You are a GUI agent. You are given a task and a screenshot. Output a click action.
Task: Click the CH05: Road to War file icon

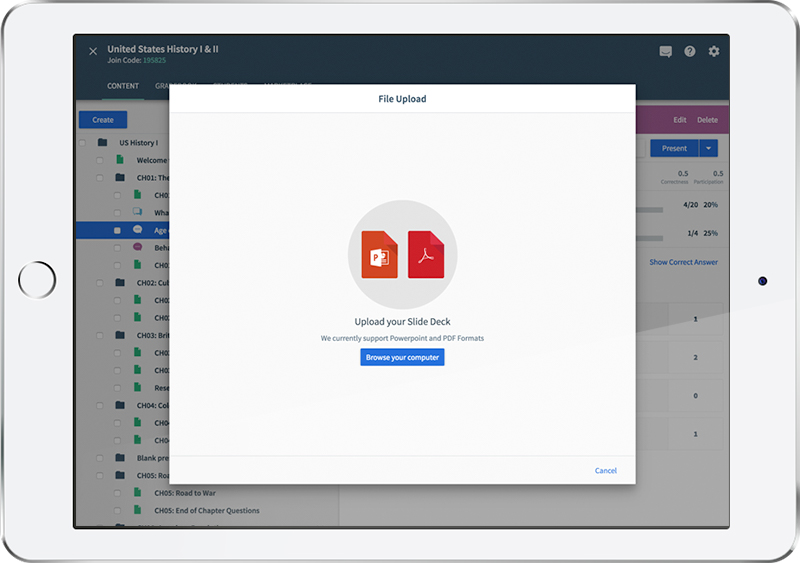(x=137, y=492)
